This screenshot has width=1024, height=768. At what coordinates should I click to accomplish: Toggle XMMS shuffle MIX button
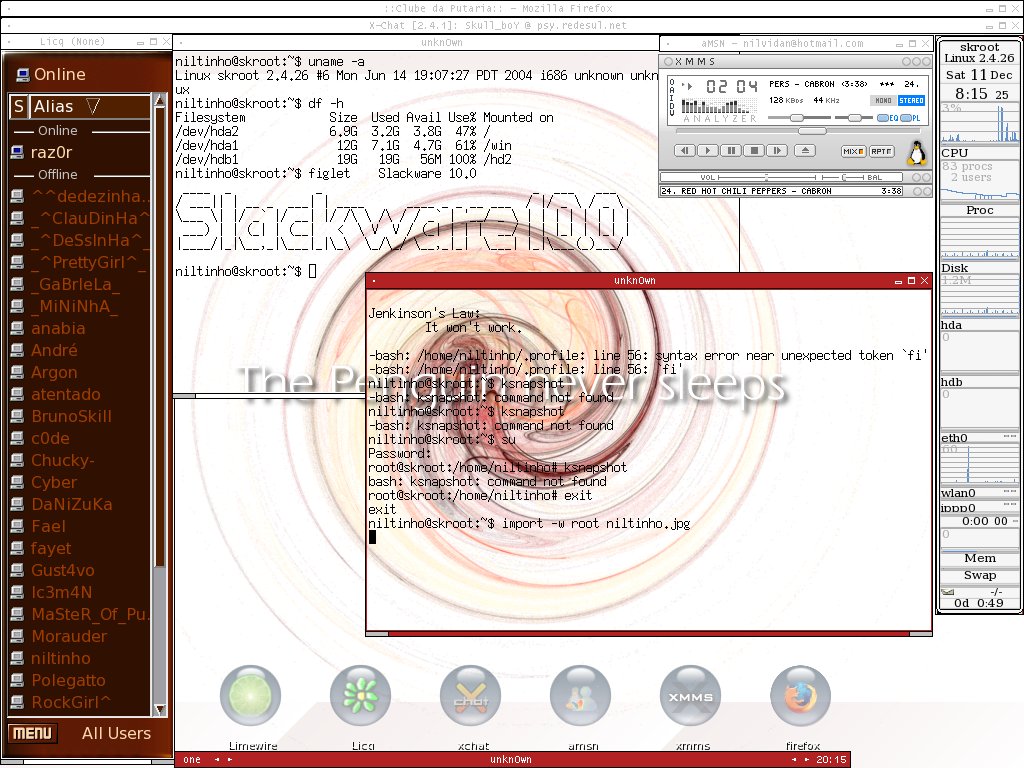853,152
